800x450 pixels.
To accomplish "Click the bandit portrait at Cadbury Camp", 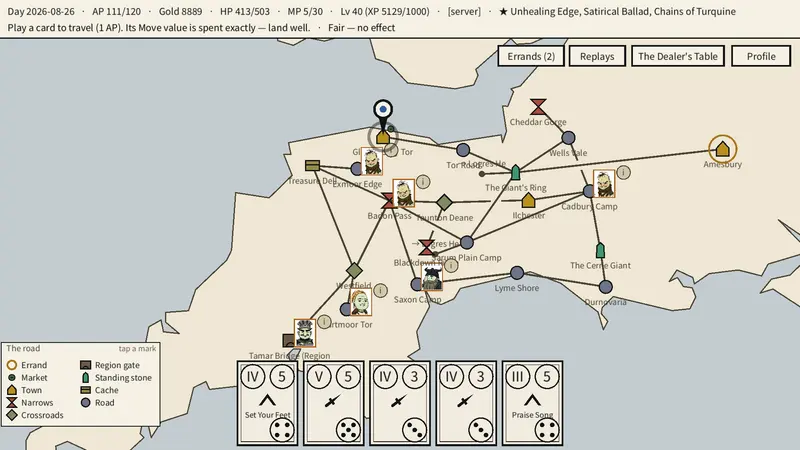I will tap(604, 184).
